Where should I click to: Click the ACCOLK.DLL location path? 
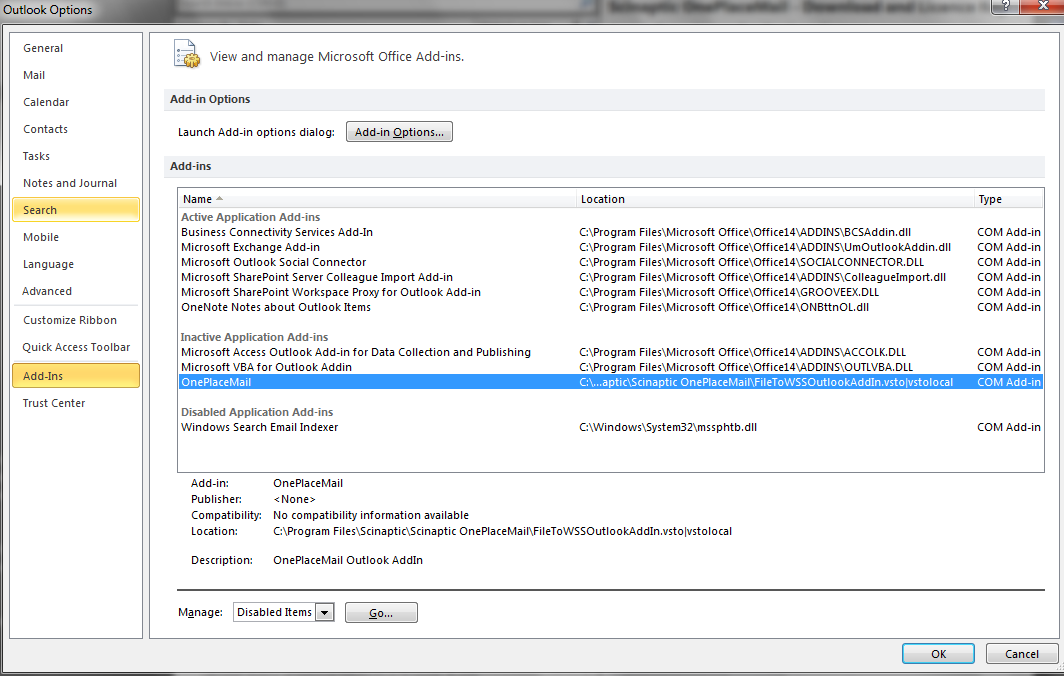coord(742,352)
